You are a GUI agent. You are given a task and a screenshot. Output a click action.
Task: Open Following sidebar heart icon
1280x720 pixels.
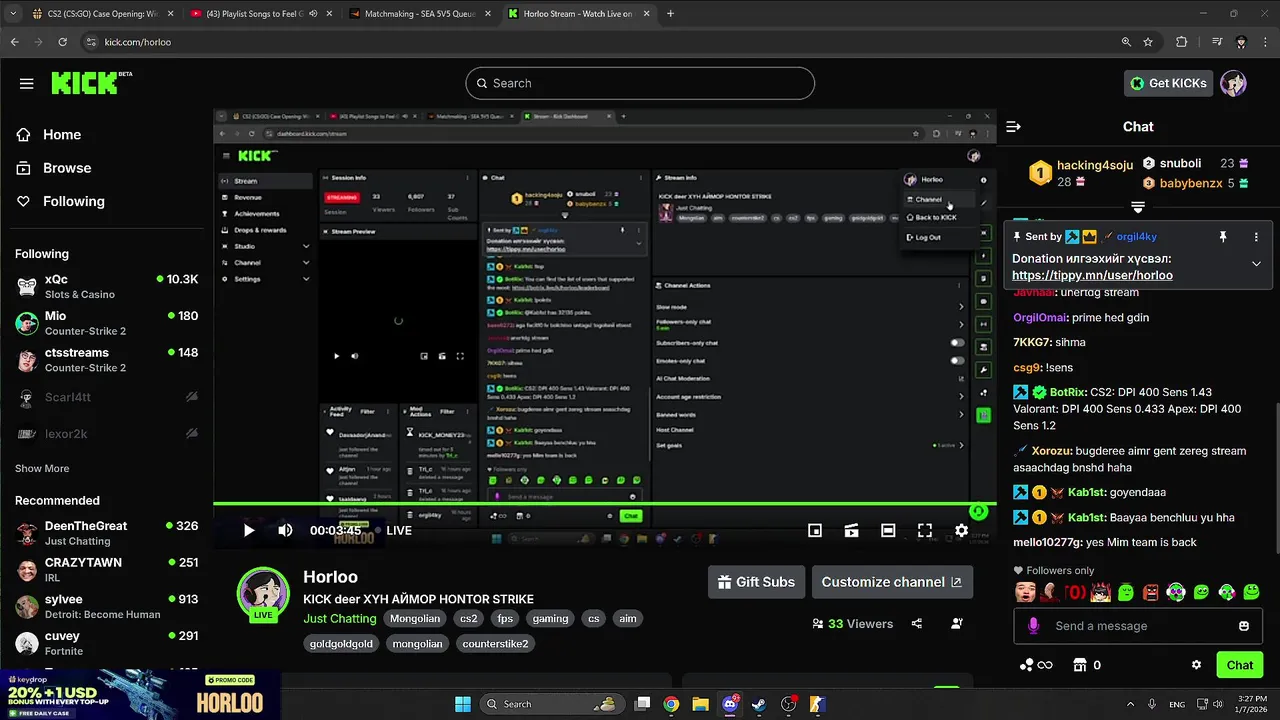coord(23,201)
